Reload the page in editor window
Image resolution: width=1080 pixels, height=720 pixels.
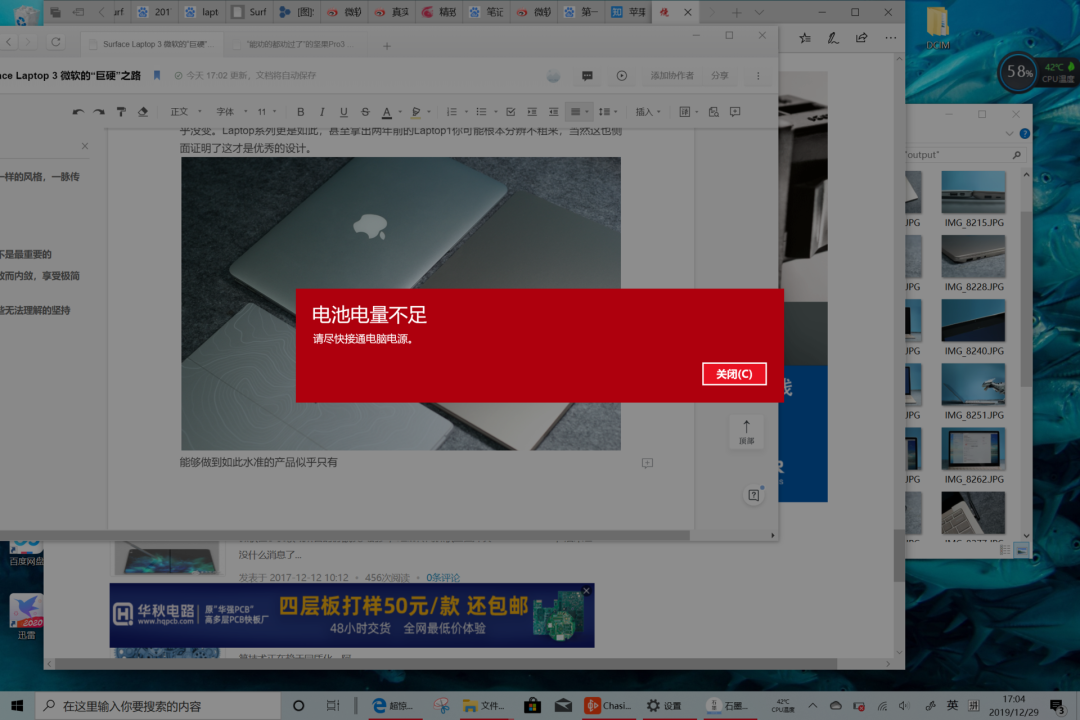coord(56,42)
